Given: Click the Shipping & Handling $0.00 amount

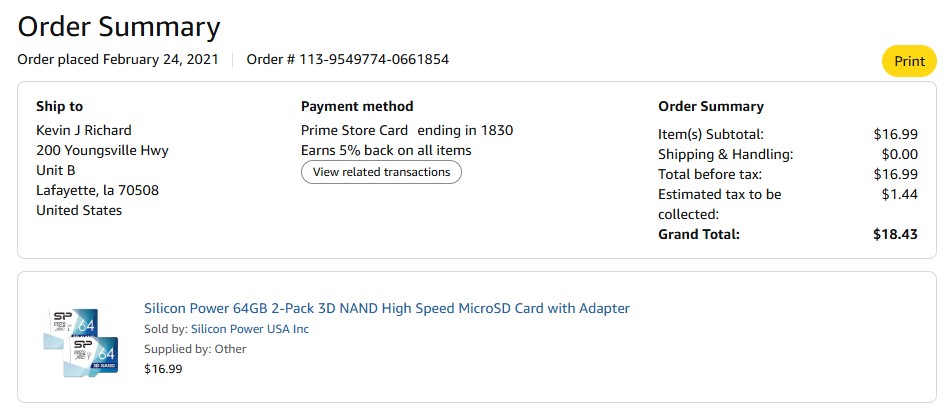Looking at the screenshot, I should (x=899, y=154).
